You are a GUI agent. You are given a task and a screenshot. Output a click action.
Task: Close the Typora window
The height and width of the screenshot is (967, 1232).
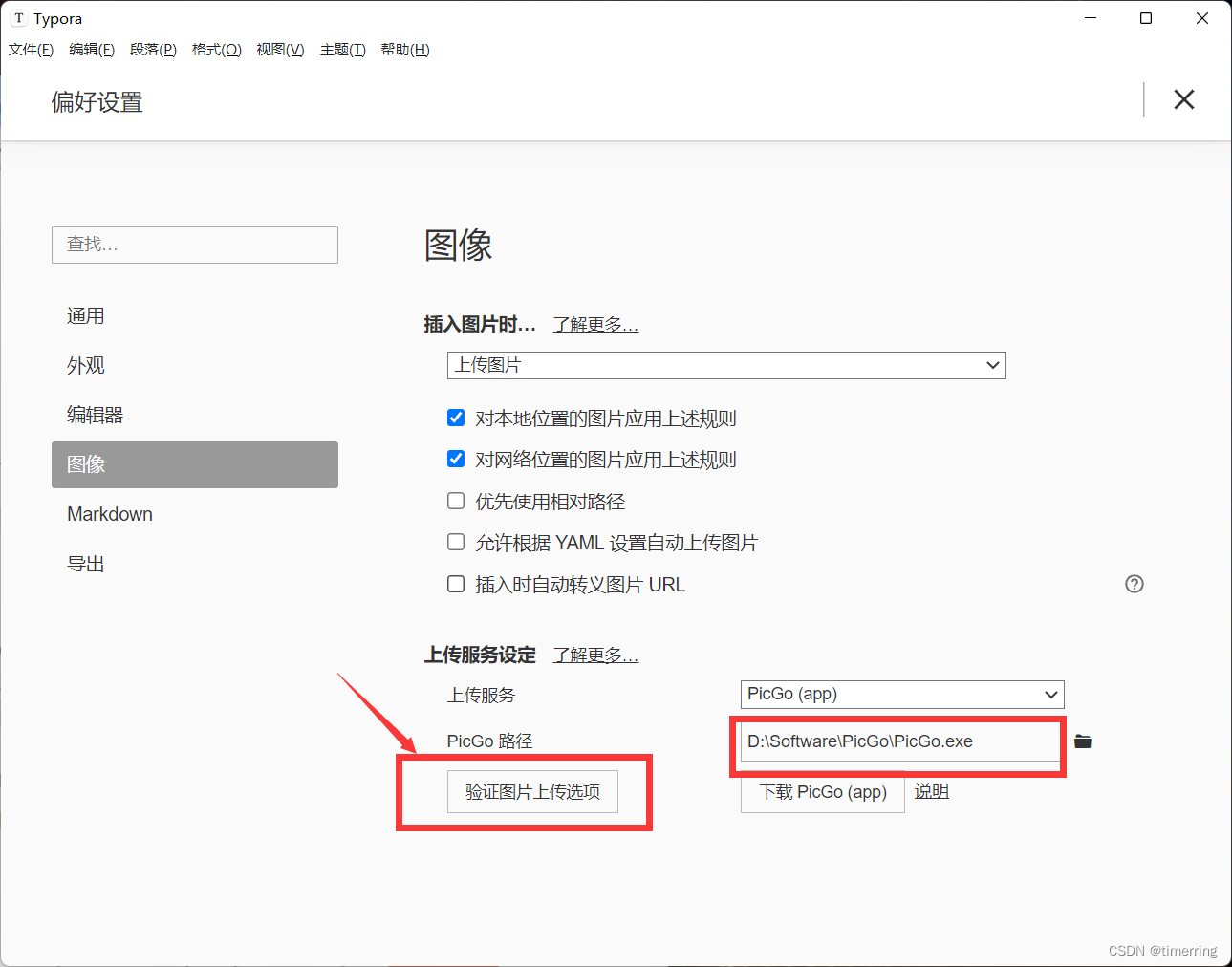(1202, 18)
